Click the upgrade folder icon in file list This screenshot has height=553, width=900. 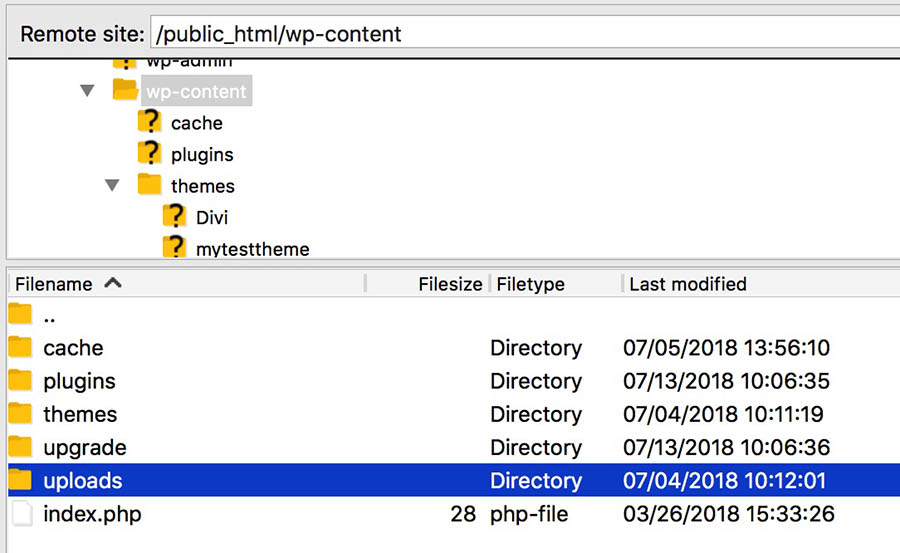point(21,447)
